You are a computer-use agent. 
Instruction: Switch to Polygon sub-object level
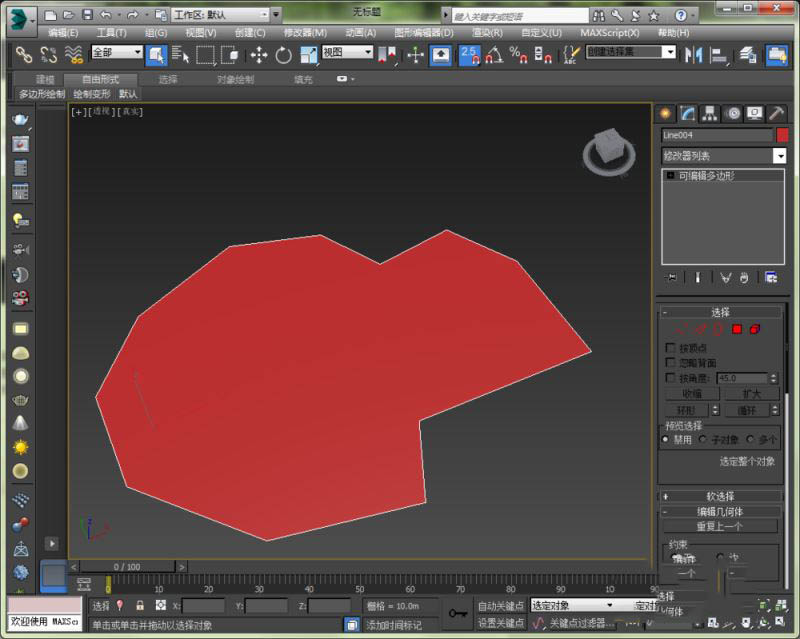click(x=737, y=329)
